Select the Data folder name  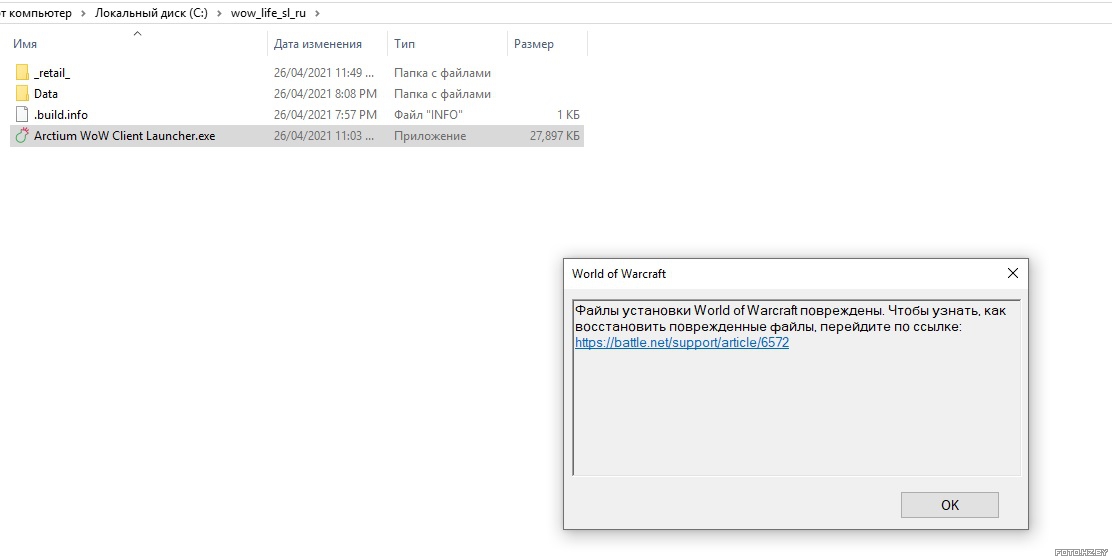[x=46, y=94]
